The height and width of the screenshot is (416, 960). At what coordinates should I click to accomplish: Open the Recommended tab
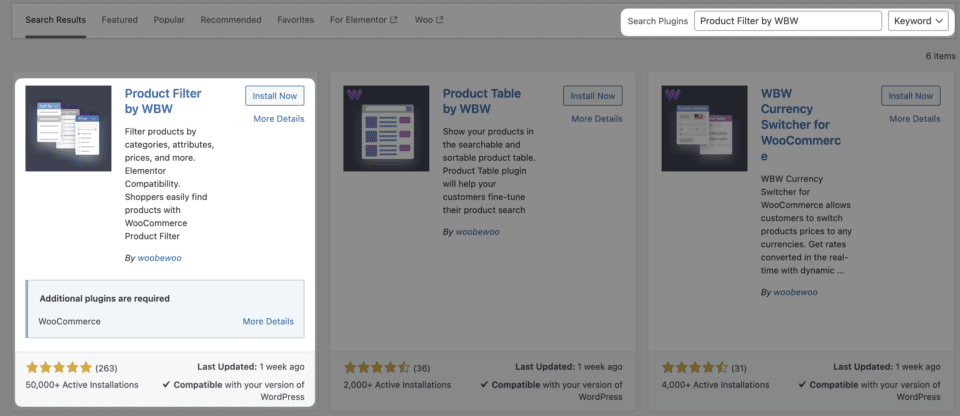229,20
